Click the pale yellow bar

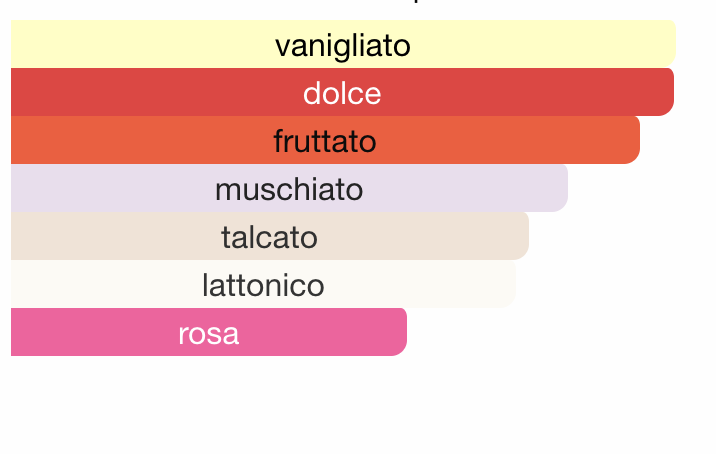pyautogui.click(x=343, y=44)
